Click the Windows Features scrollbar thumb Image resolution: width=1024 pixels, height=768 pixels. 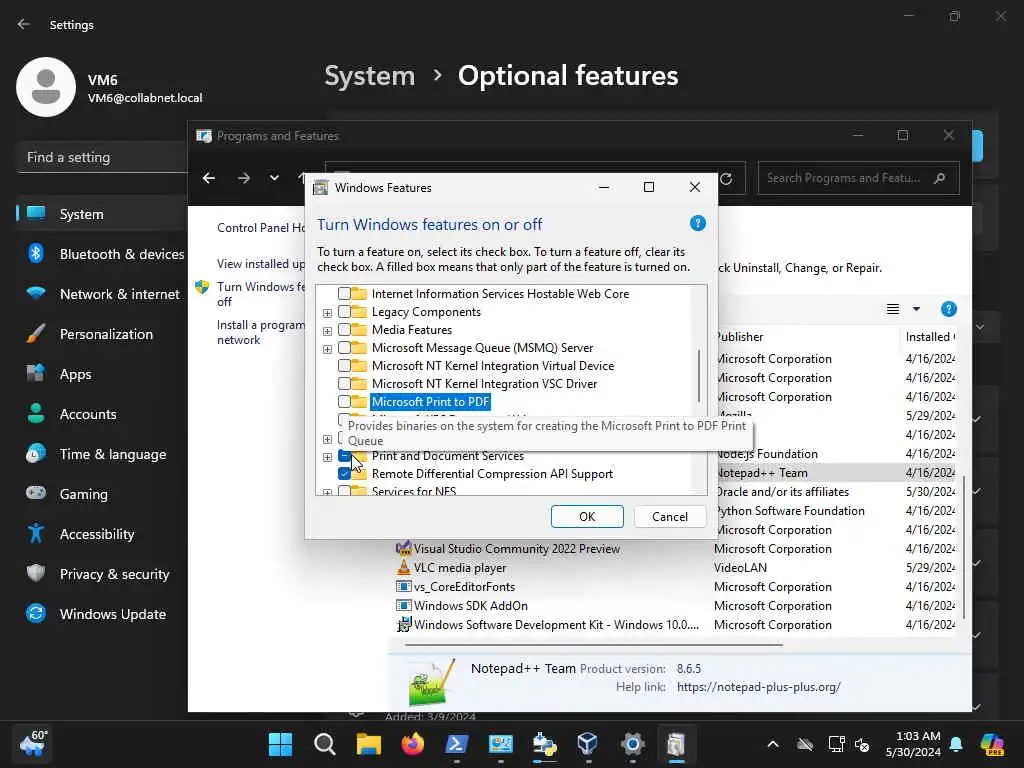pyautogui.click(x=699, y=376)
